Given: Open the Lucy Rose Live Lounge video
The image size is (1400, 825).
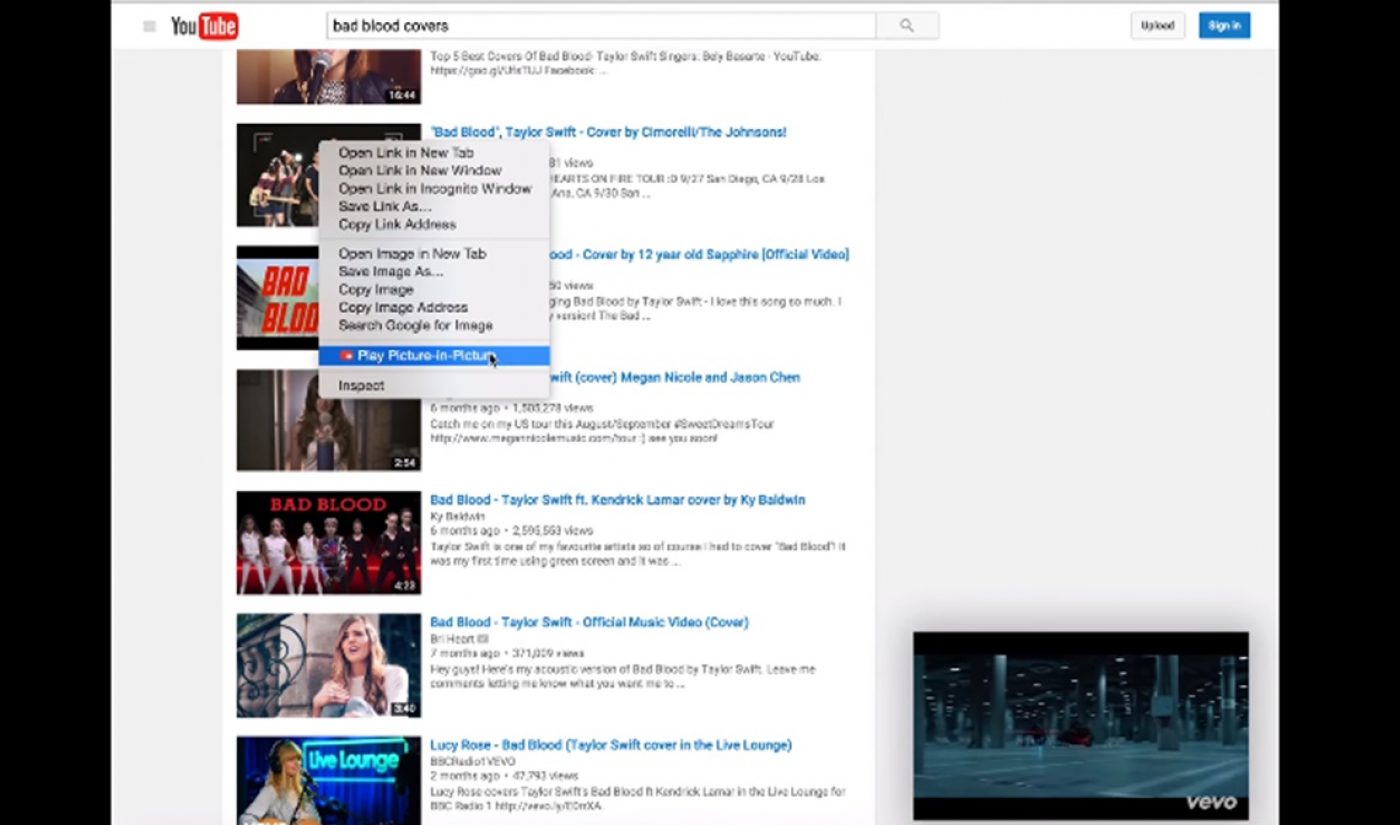Looking at the screenshot, I should coord(609,744).
